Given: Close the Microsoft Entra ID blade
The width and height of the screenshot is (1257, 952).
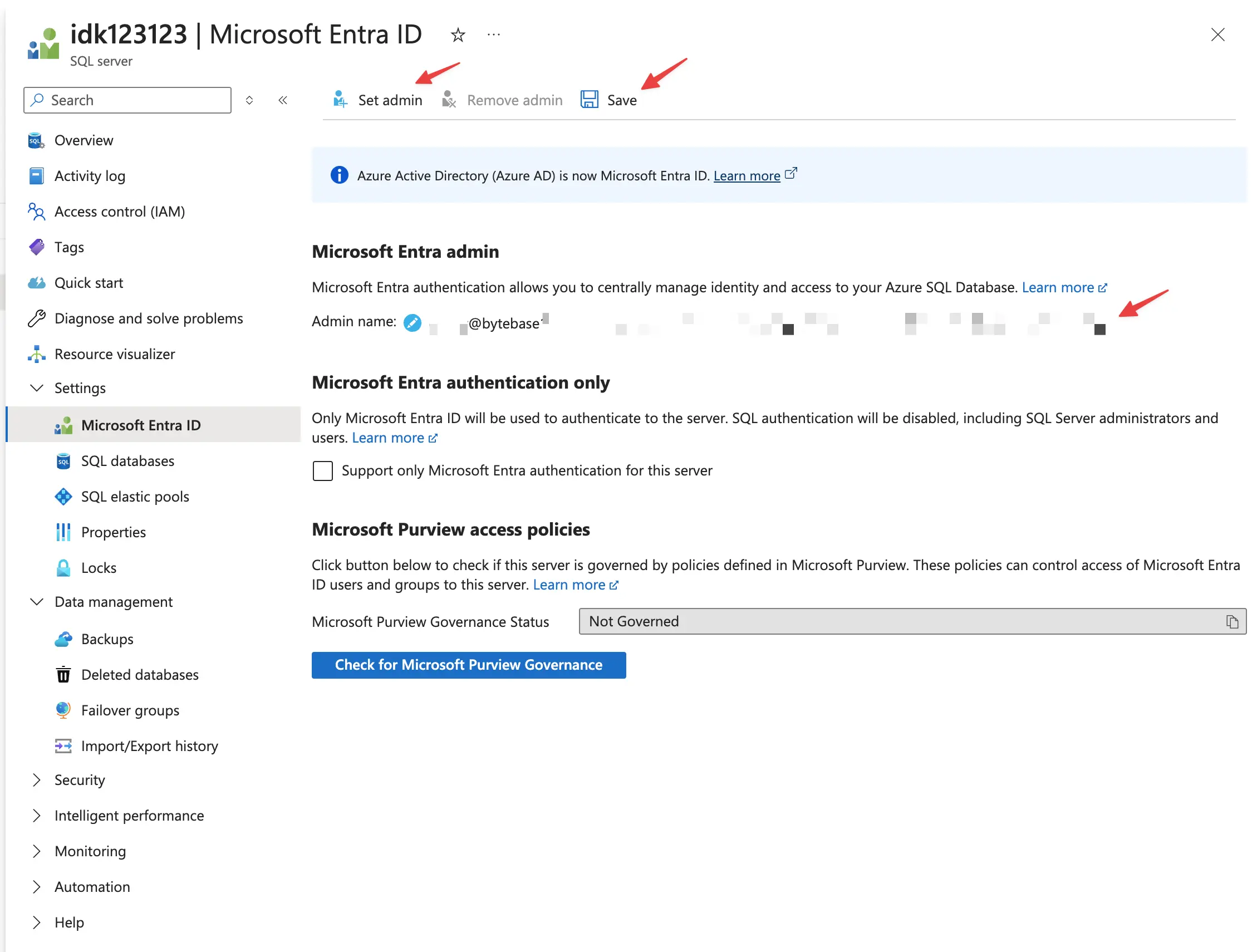Looking at the screenshot, I should (1217, 35).
